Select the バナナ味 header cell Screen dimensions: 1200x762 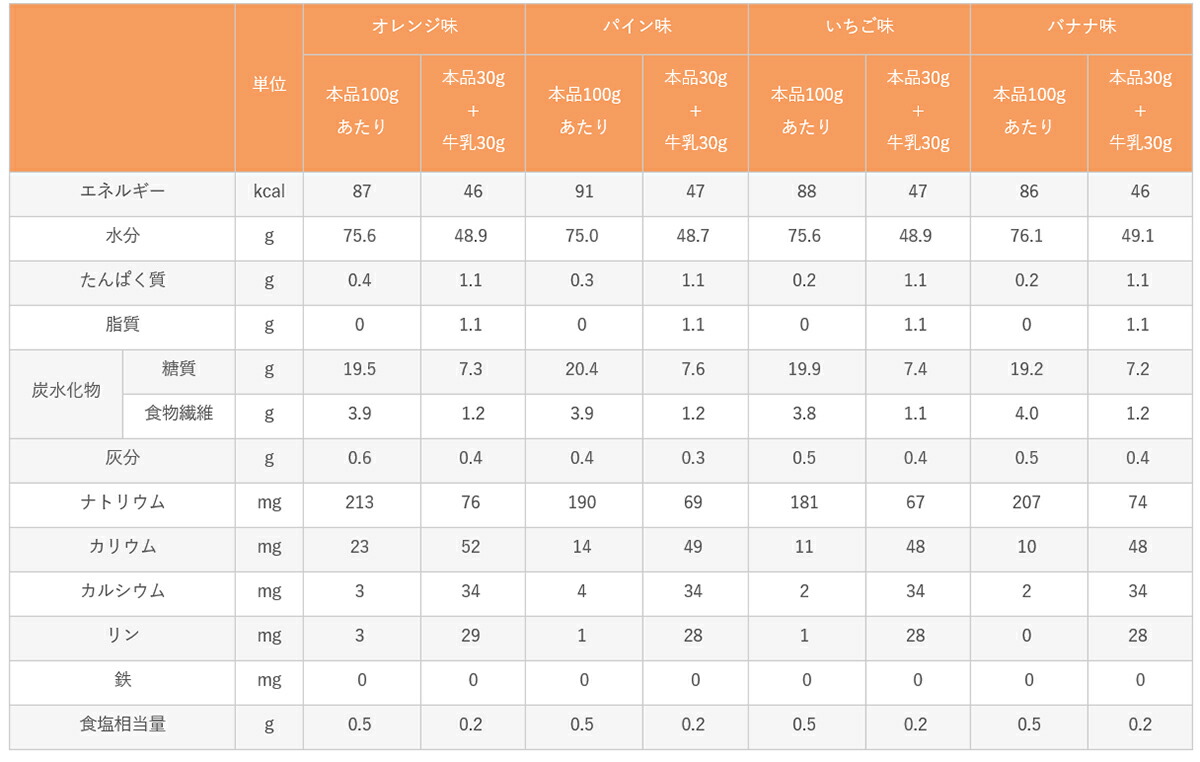pos(1081,28)
